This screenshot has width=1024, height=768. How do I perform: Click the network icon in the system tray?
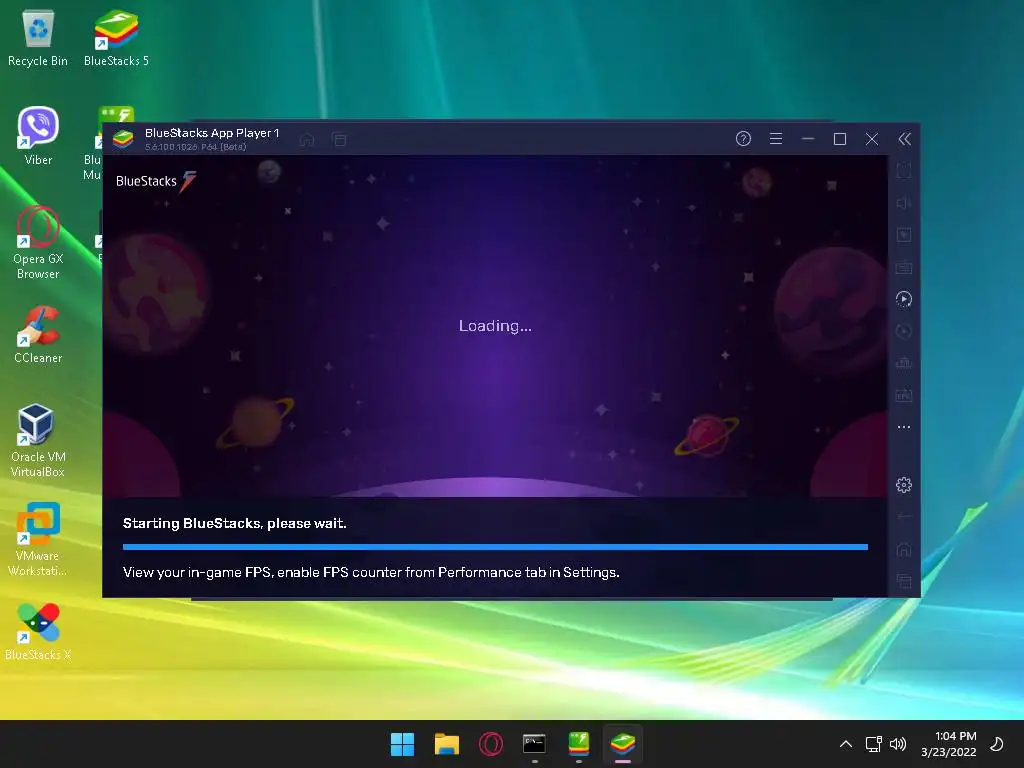tap(873, 744)
